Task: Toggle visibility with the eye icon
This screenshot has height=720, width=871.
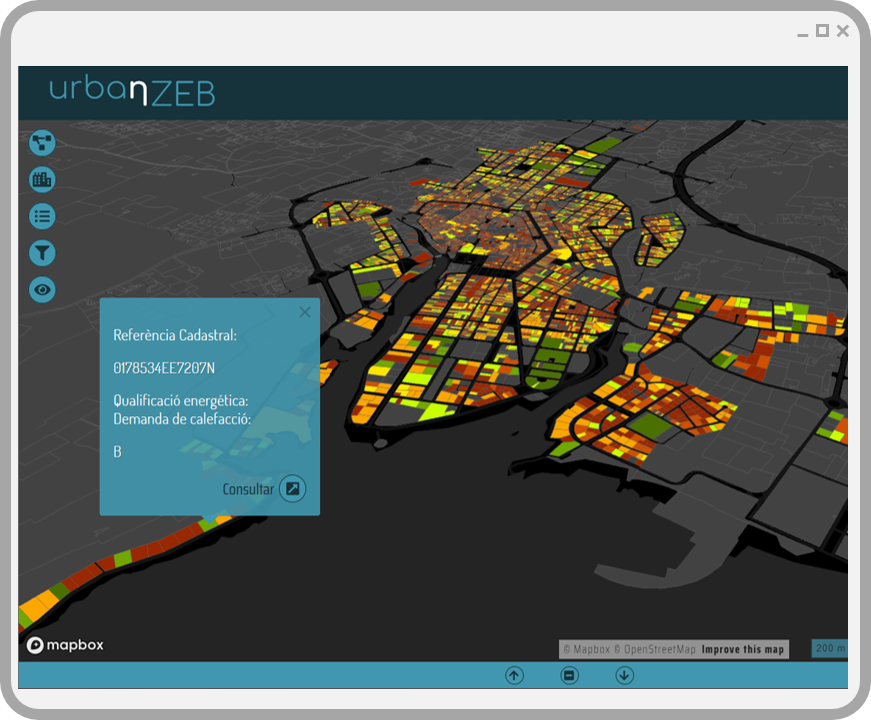Action: point(42,289)
